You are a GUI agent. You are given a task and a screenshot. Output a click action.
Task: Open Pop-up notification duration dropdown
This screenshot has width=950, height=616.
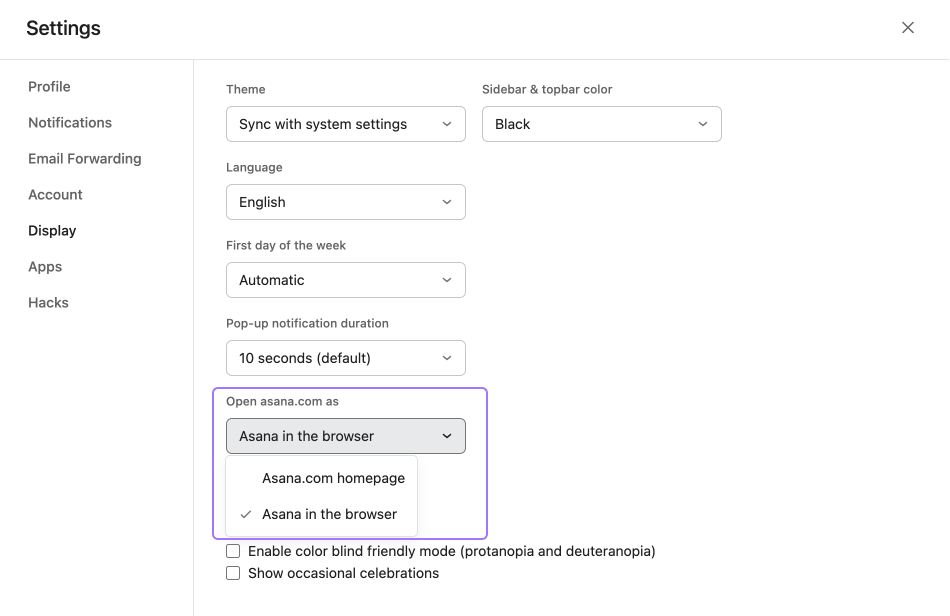pos(345,358)
